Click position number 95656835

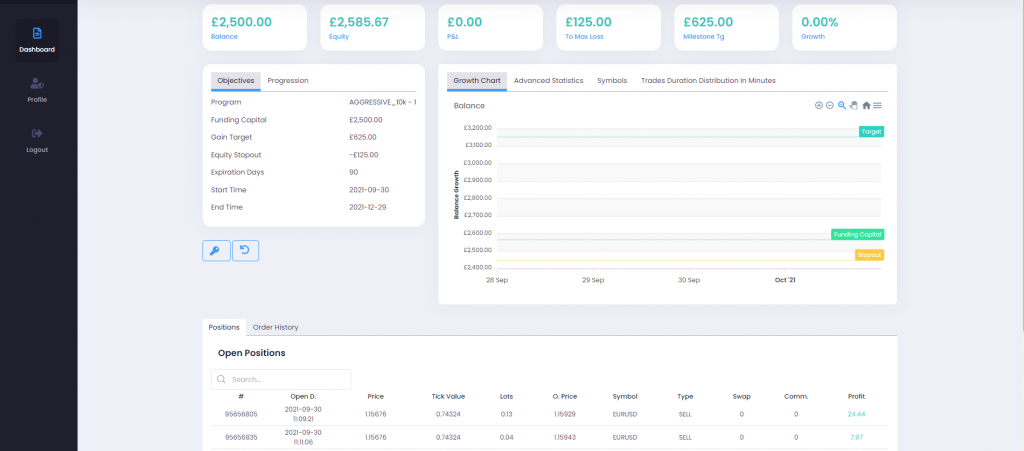click(241, 437)
